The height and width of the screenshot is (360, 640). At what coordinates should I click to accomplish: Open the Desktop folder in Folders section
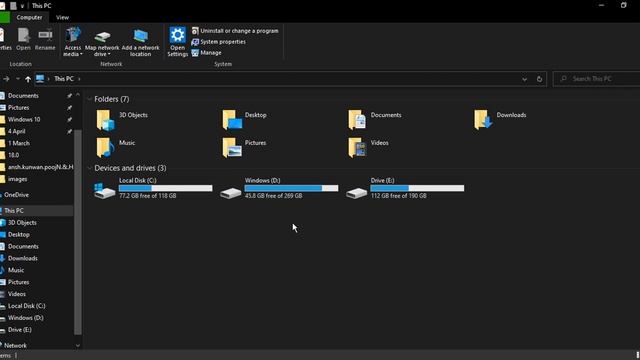click(232, 120)
